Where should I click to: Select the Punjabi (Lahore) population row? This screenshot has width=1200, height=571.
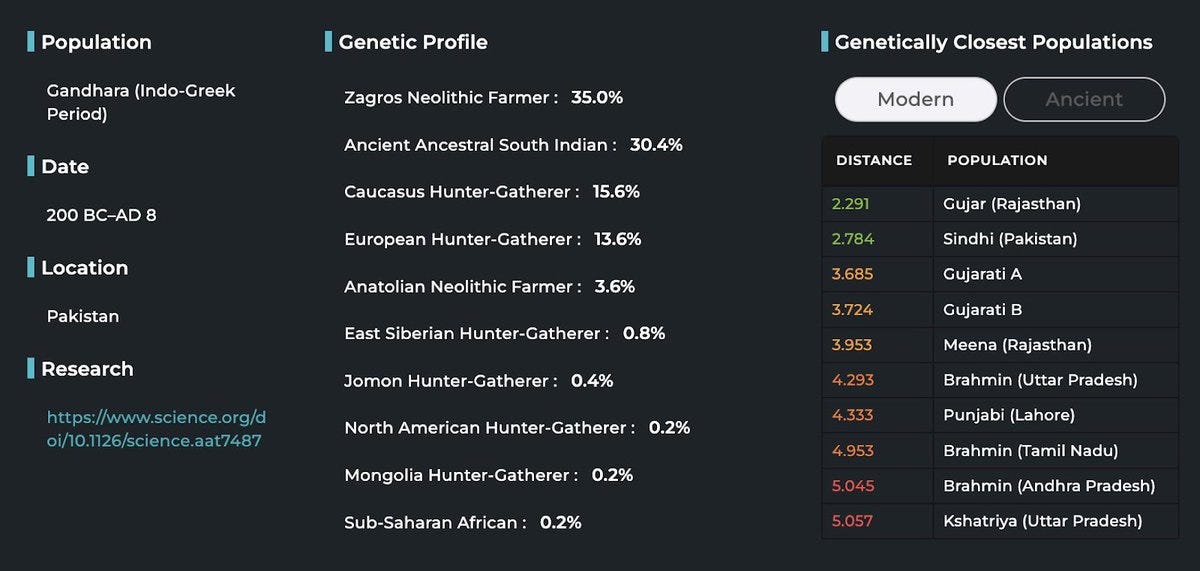tap(1008, 415)
